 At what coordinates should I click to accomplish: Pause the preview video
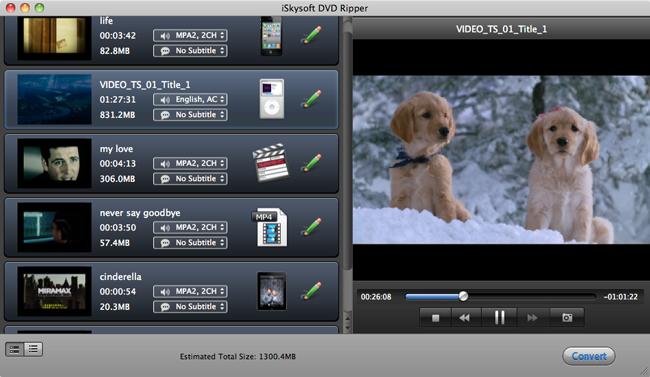coord(500,318)
